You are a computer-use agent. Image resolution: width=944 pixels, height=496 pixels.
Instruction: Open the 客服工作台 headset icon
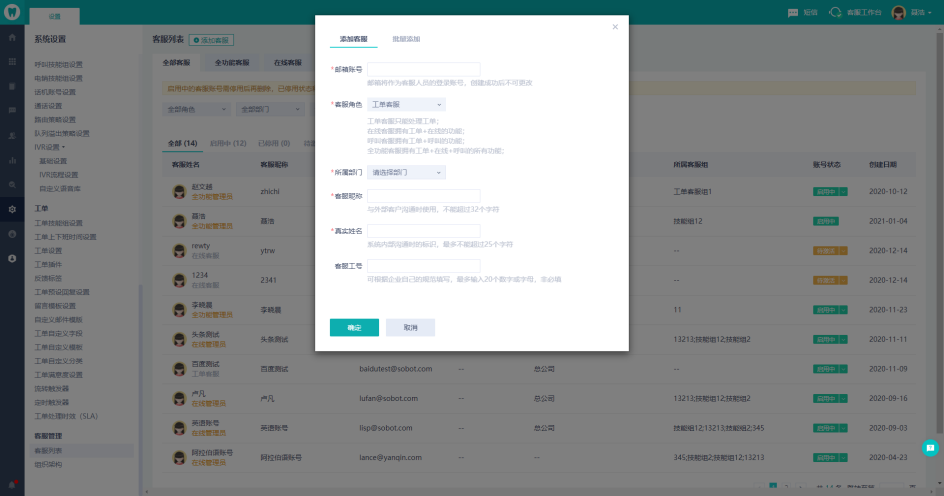pos(835,12)
